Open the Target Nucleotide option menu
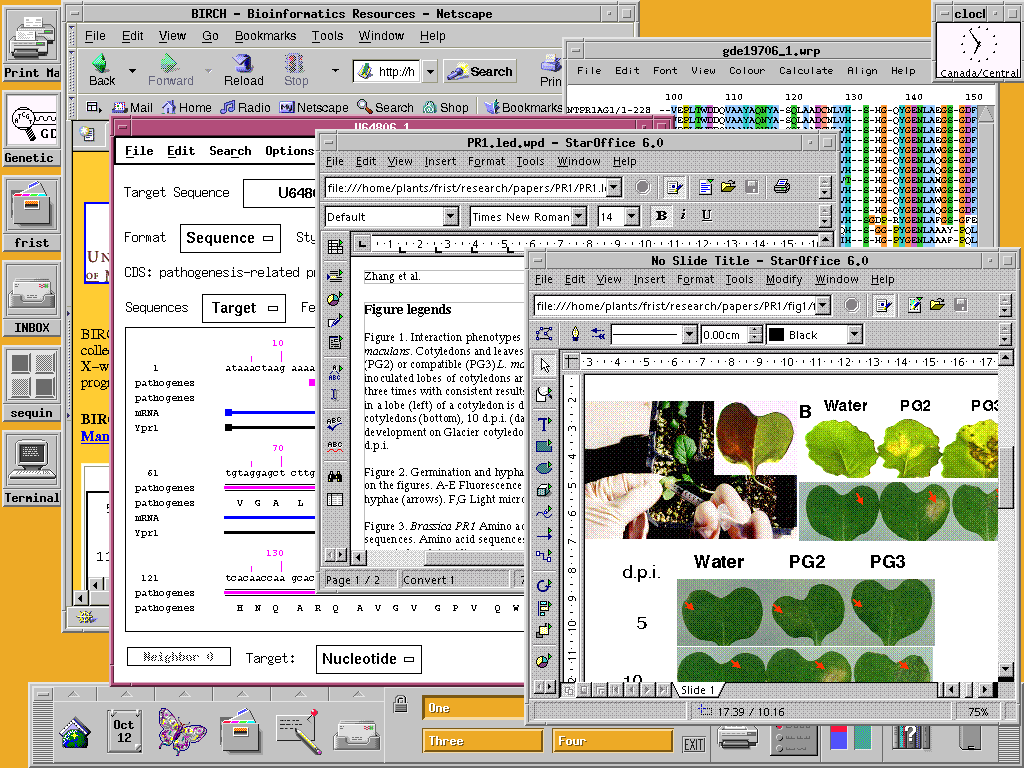Viewport: 1024px width, 768px height. (x=368, y=659)
